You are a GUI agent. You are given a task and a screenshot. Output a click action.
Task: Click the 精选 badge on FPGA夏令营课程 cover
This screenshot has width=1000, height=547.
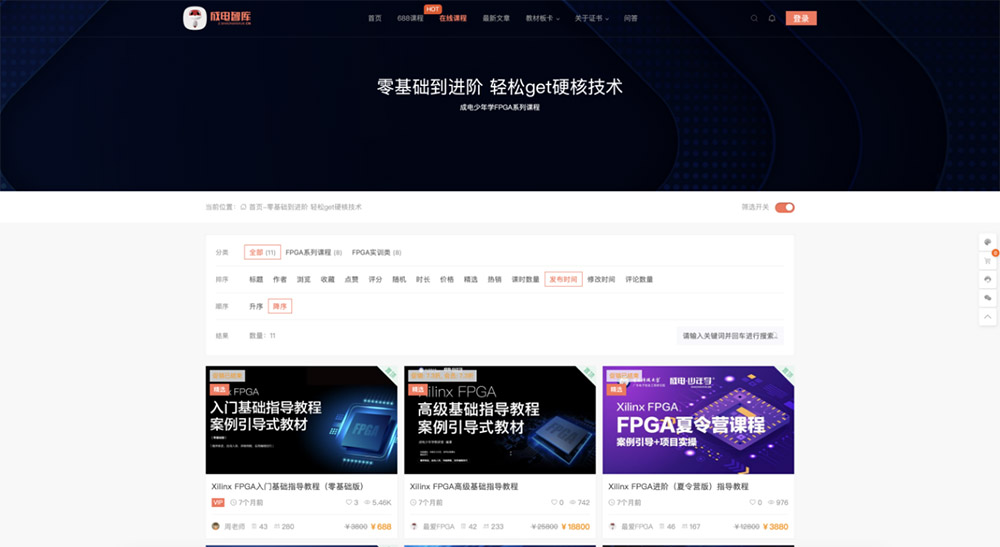click(616, 389)
